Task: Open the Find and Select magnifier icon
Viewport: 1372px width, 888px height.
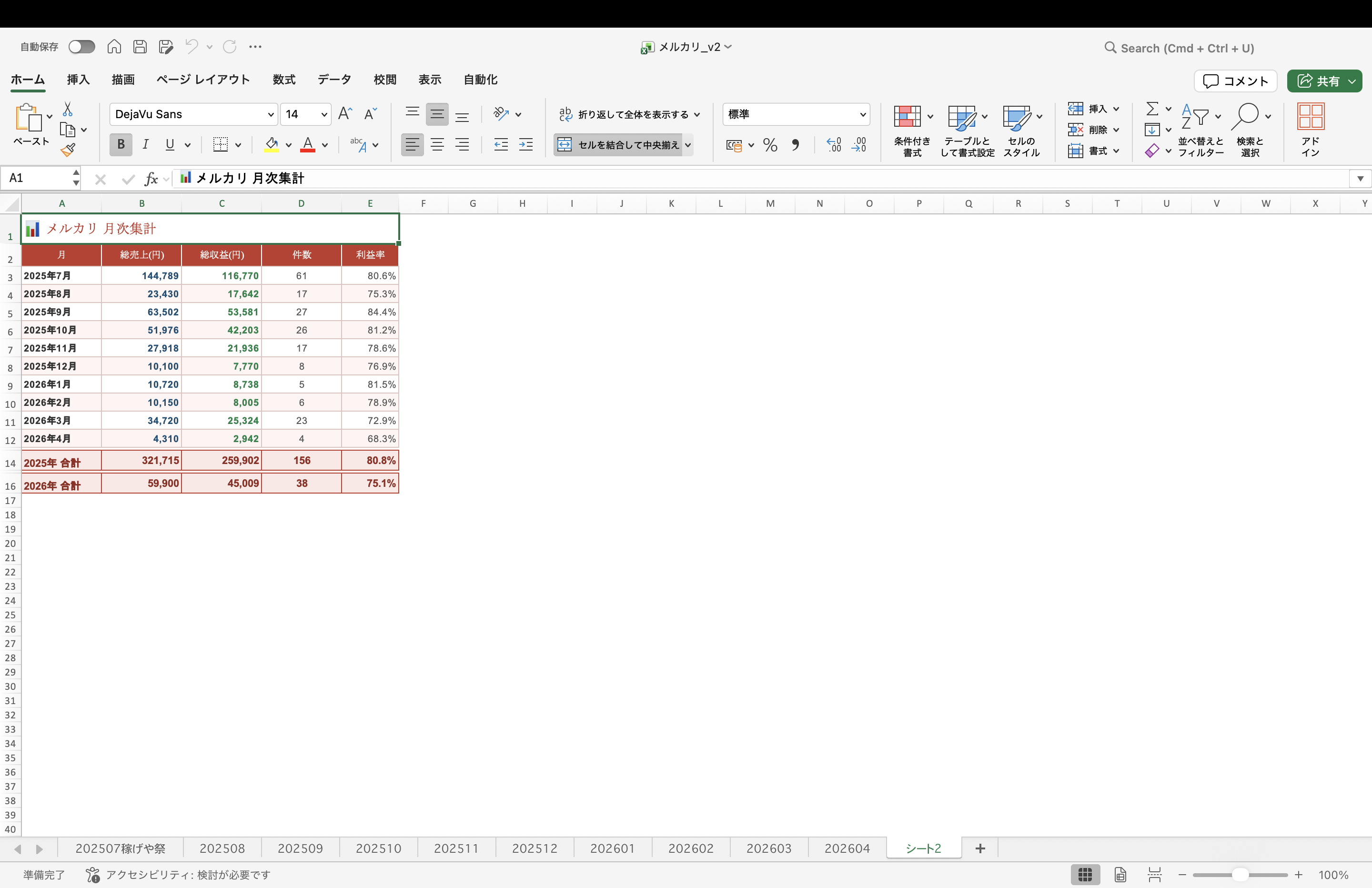Action: point(1245,116)
